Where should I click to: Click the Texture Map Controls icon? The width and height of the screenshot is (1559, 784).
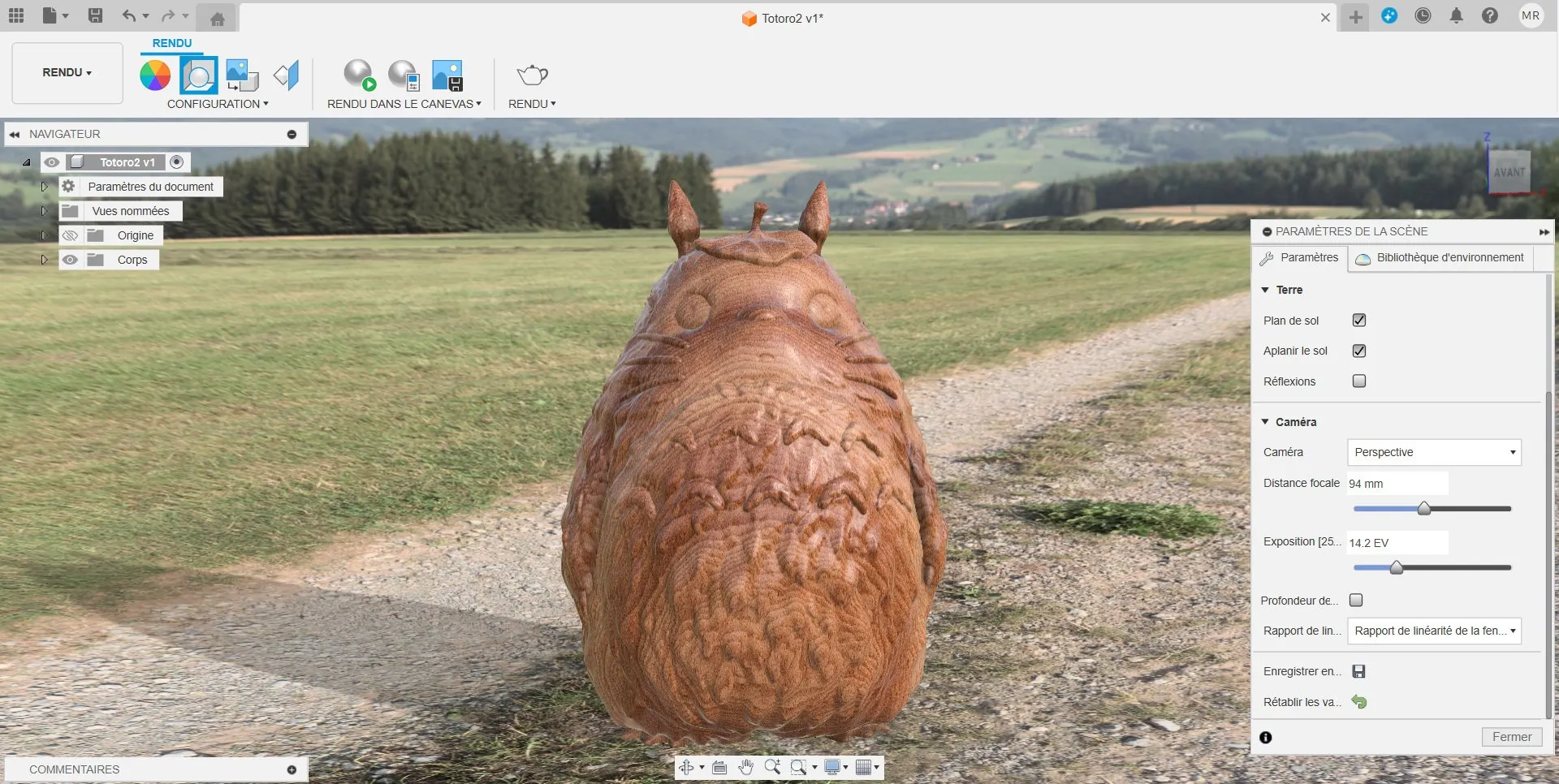(x=287, y=75)
